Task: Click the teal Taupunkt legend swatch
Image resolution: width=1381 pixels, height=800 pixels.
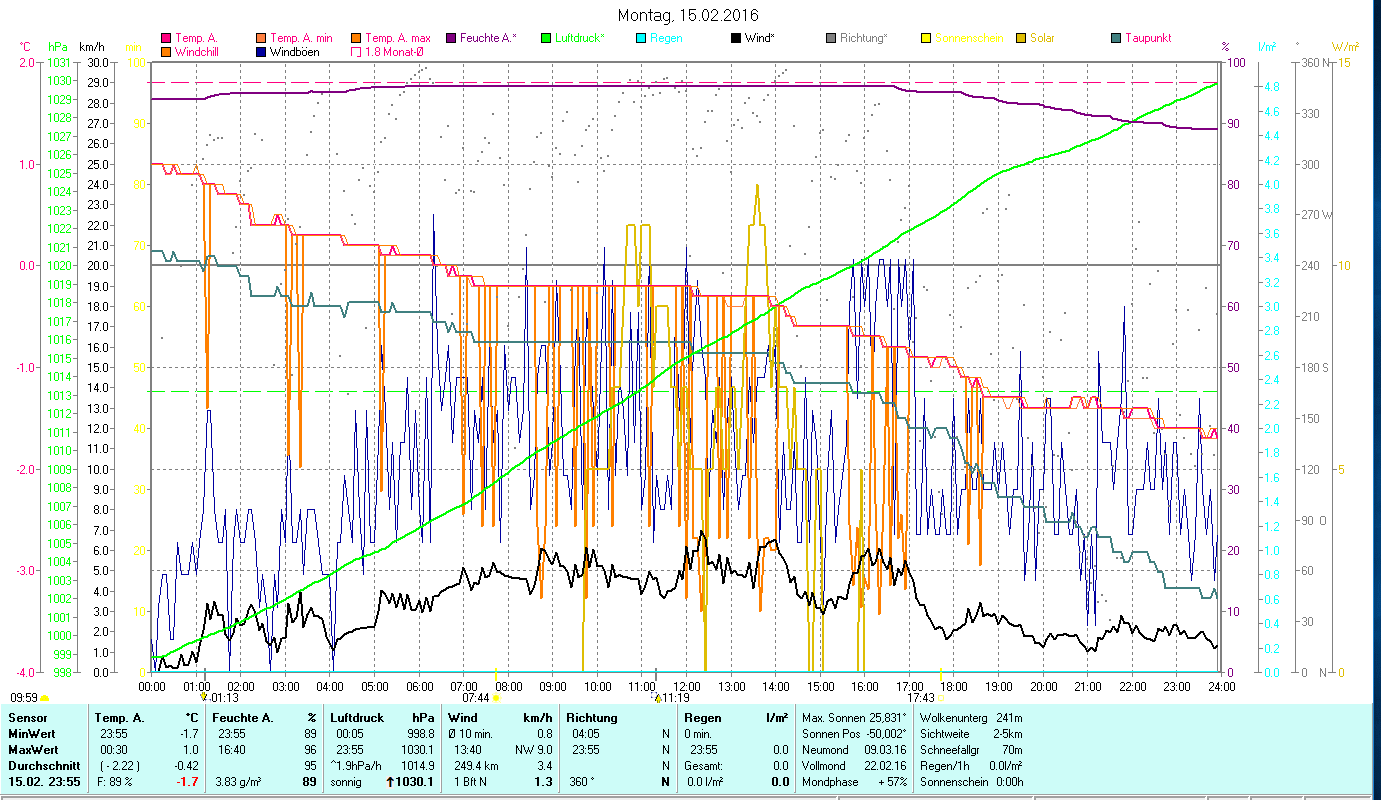Action: [x=1117, y=38]
